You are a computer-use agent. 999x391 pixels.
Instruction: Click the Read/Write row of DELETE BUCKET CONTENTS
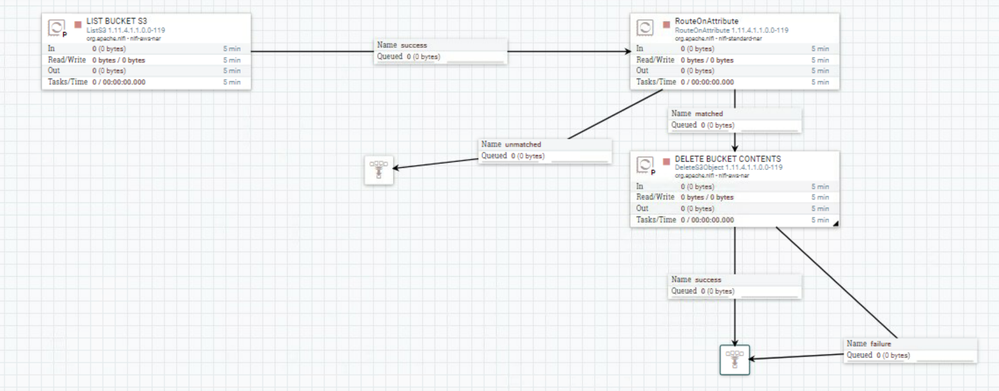[735, 197]
